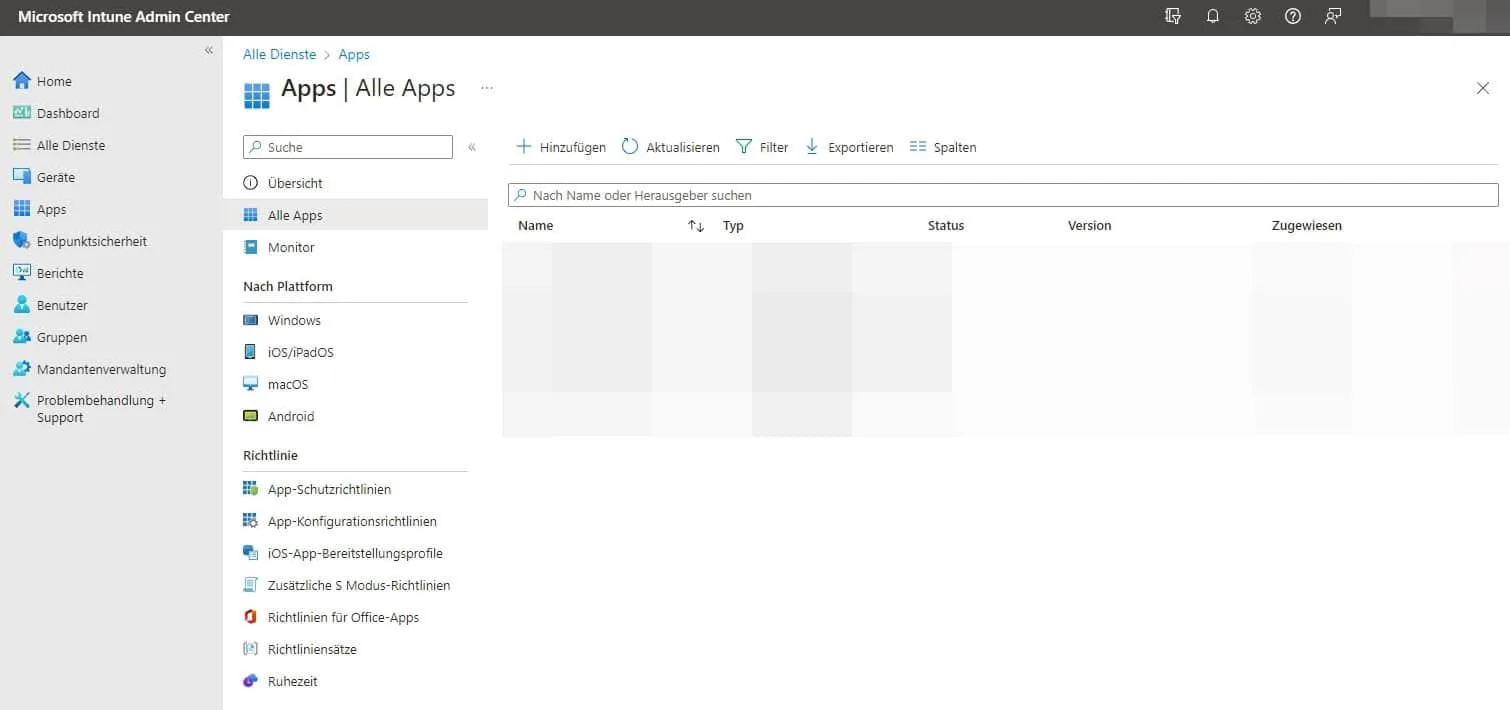Image resolution: width=1510 pixels, height=710 pixels.
Task: Open the feedback icon in header
Action: (1333, 17)
